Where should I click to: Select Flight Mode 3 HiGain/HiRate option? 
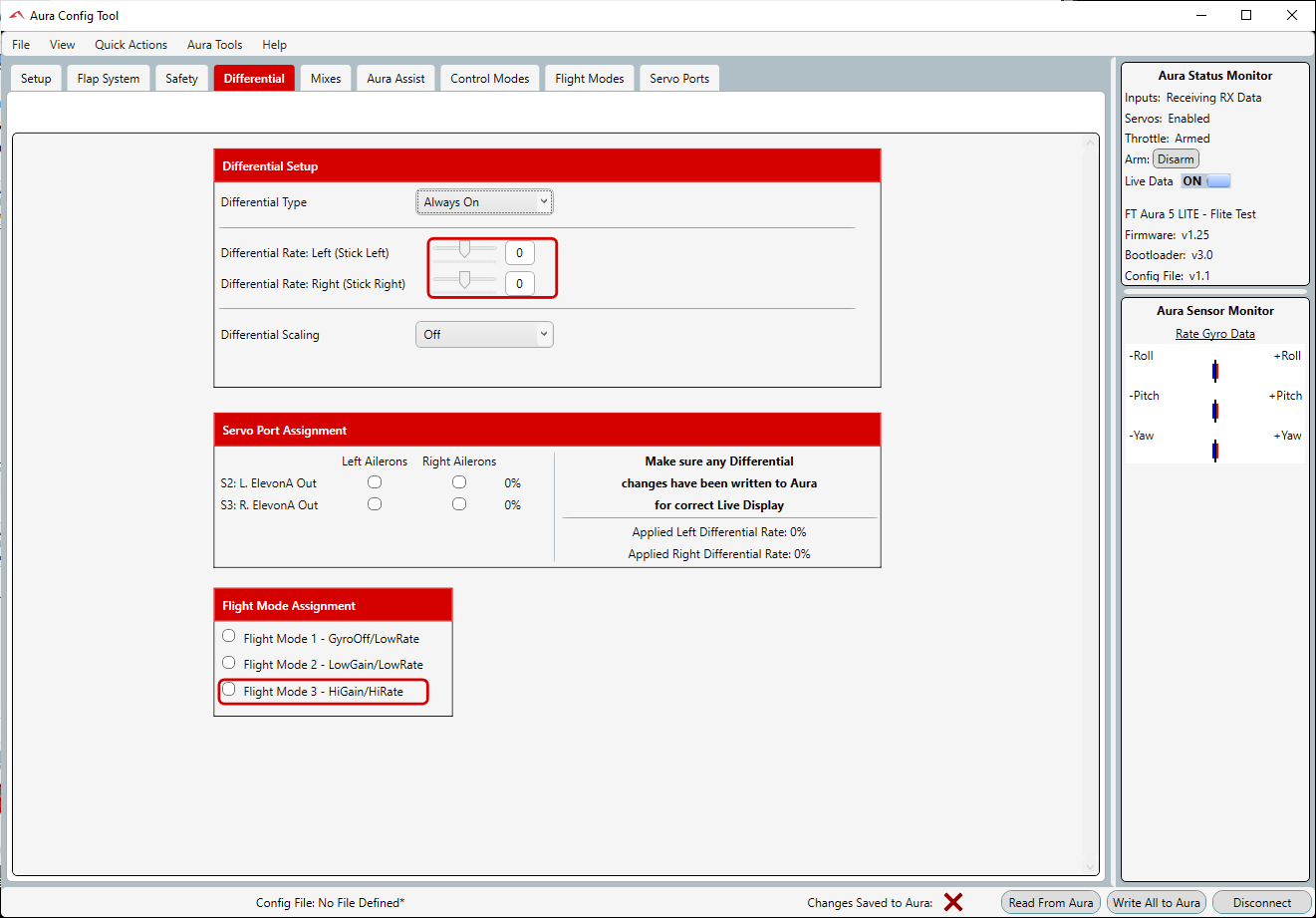229,690
